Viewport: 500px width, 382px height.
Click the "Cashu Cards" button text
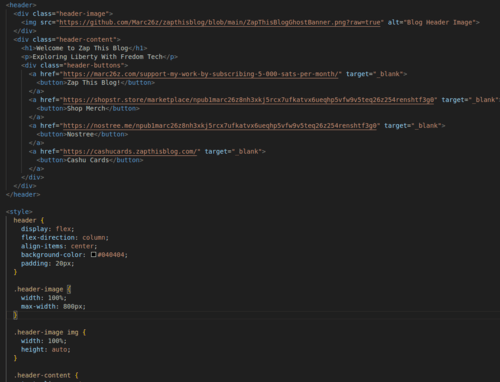click(x=88, y=160)
